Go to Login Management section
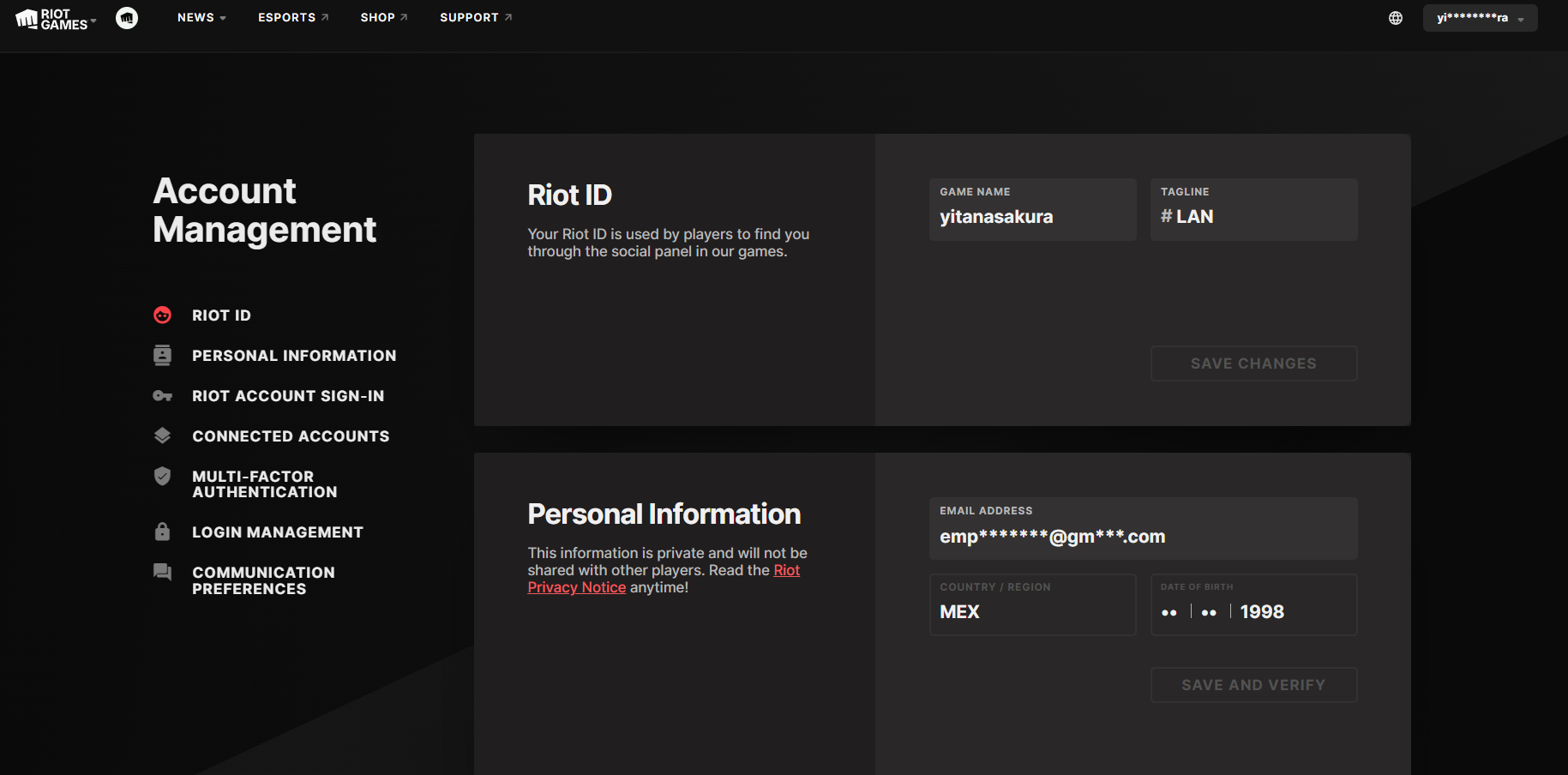Screen dimensions: 1568x775 pyautogui.click(x=278, y=532)
